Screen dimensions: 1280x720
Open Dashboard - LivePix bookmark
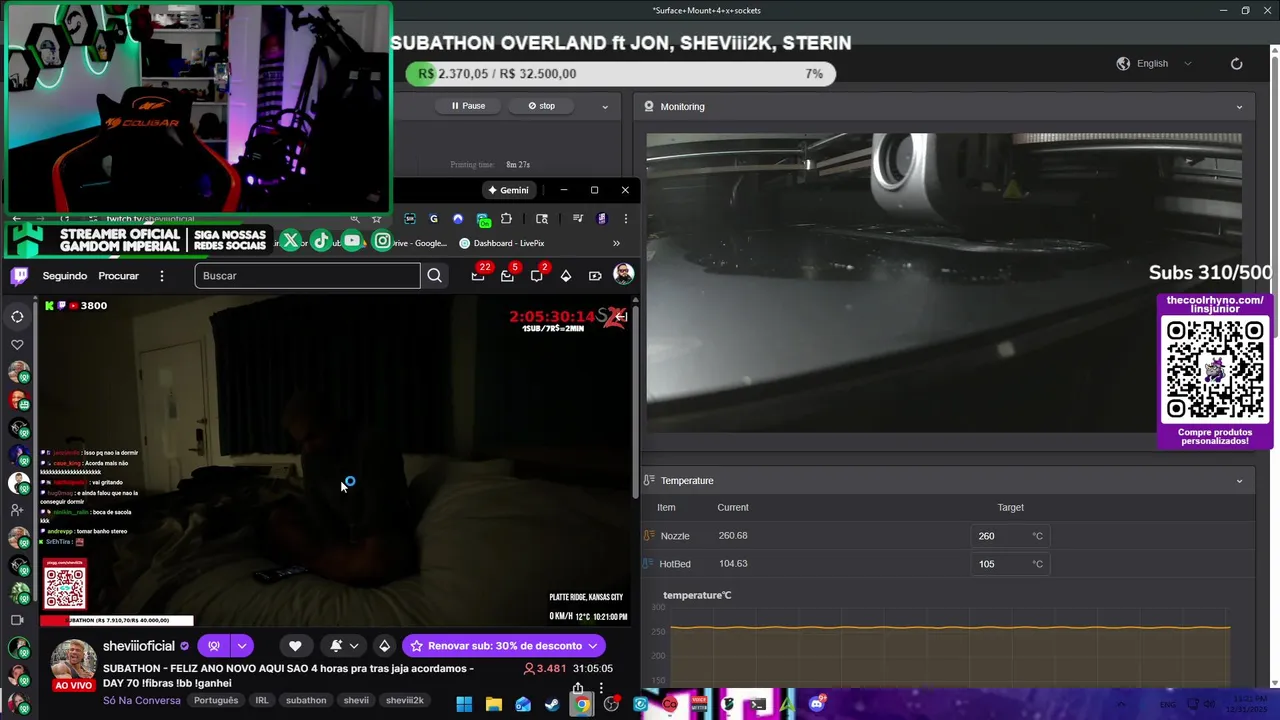click(x=502, y=243)
